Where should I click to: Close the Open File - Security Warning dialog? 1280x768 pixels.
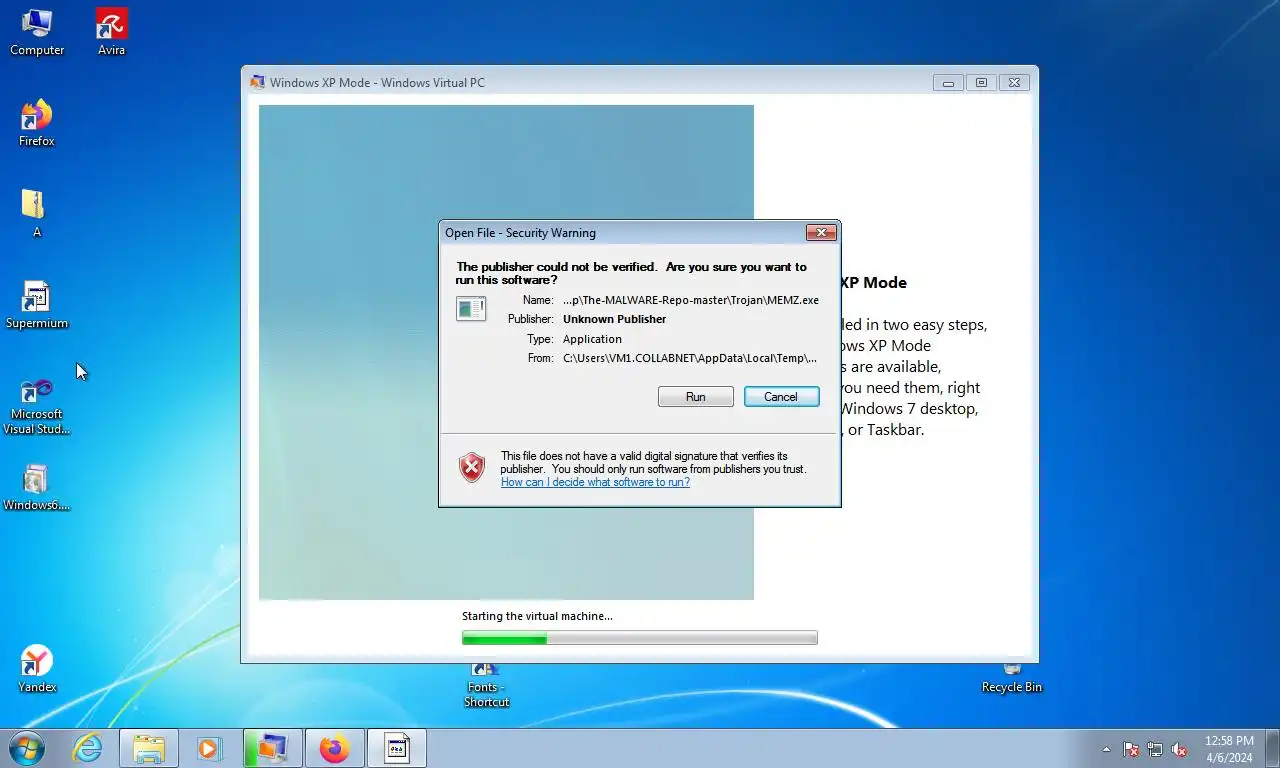point(820,233)
